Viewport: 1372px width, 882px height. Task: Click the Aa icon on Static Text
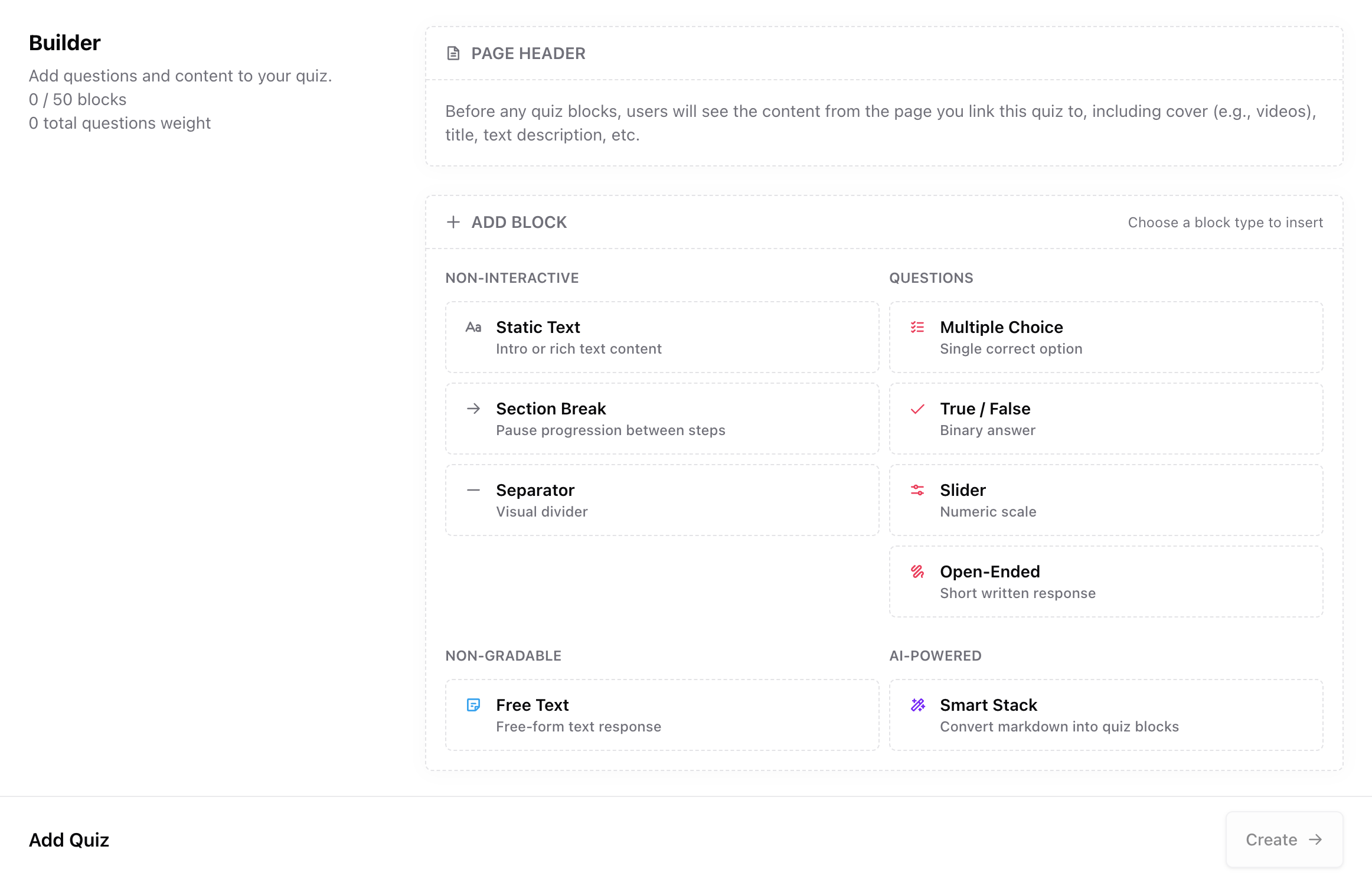point(473,327)
